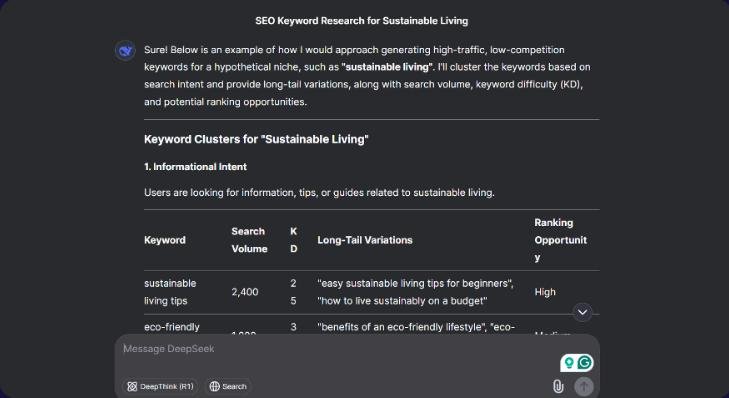Click the easy sustainable living tips variations cell
Viewport: 729px width, 398px height.
pos(416,292)
